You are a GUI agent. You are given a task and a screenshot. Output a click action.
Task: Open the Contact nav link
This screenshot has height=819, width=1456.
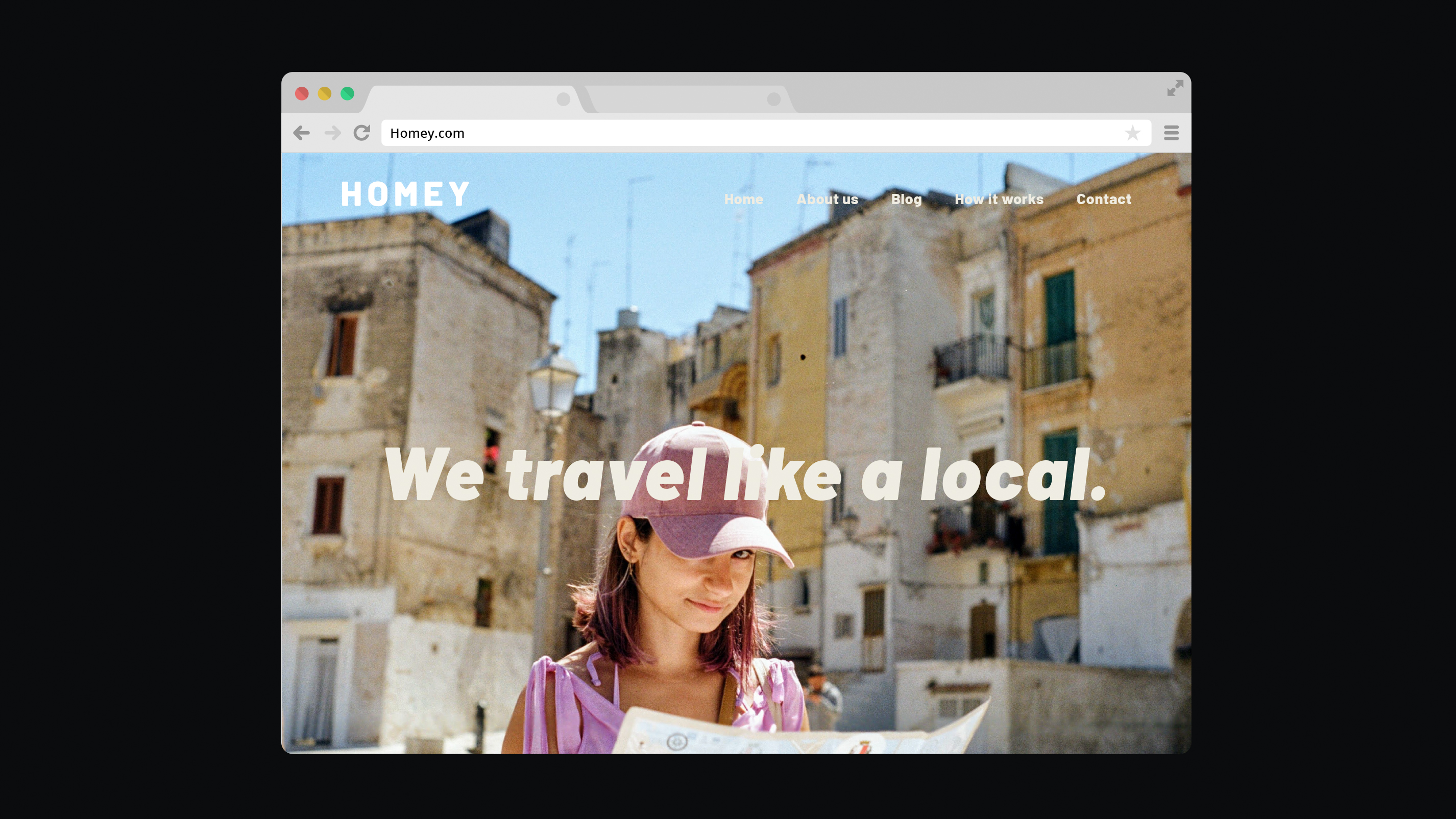(x=1103, y=200)
